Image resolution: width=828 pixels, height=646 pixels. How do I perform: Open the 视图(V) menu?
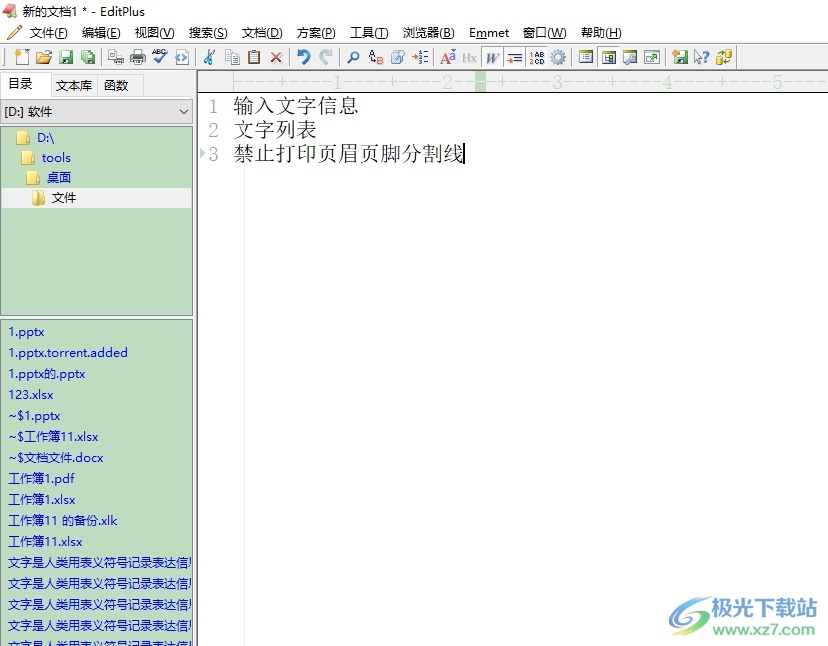tap(154, 33)
